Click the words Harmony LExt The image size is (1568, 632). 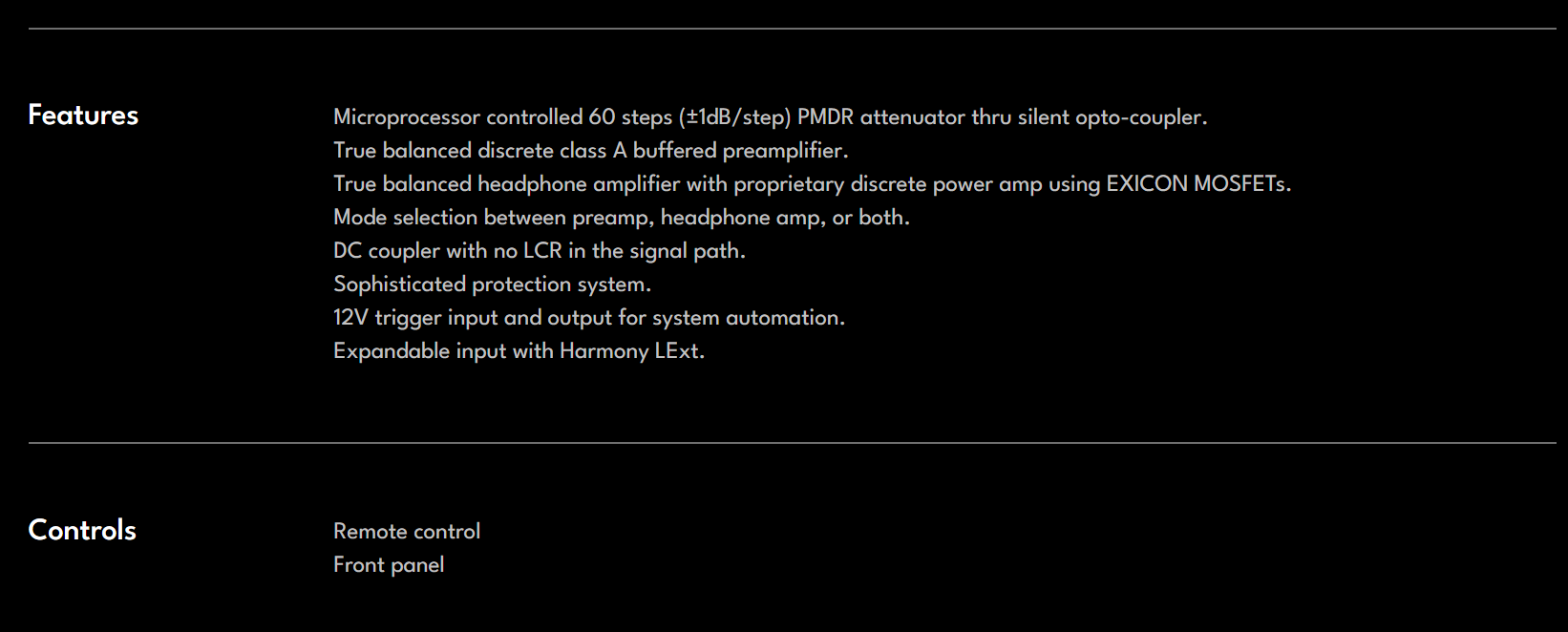point(632,351)
